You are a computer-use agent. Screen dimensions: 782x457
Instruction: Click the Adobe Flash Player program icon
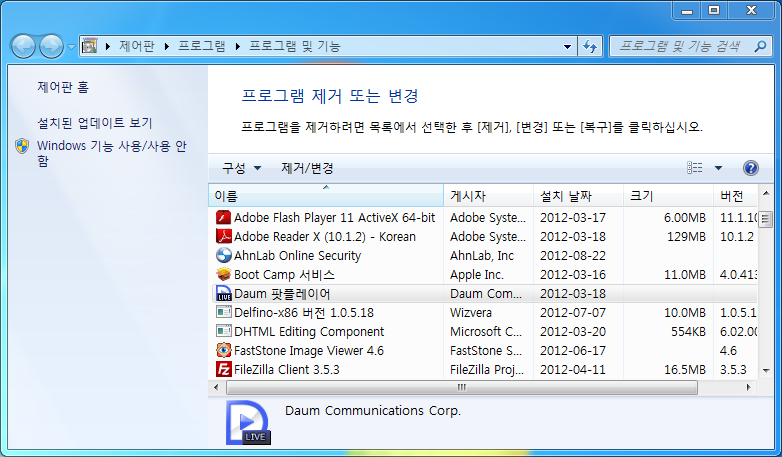pyautogui.click(x=224, y=217)
